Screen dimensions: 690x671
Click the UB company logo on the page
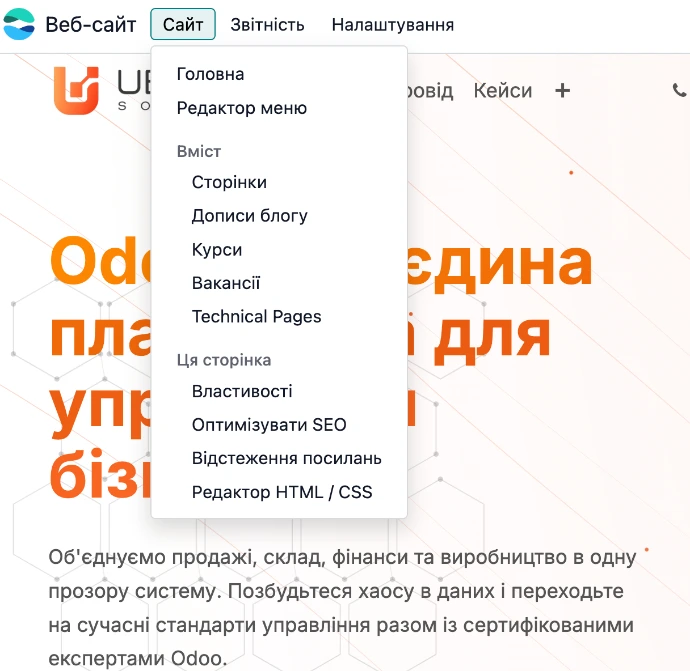click(x=102, y=91)
